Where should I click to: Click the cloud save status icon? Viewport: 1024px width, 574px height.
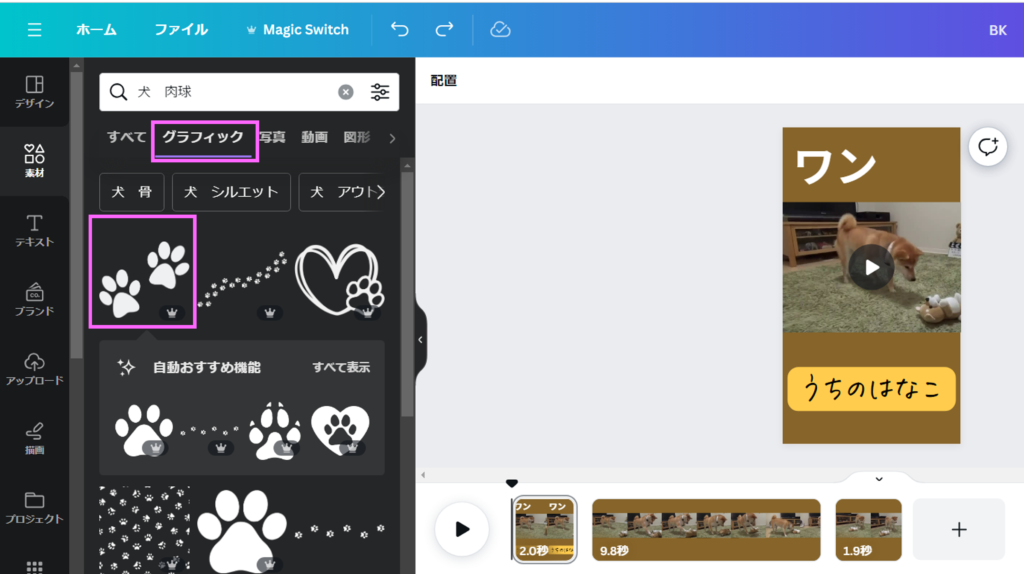[500, 30]
